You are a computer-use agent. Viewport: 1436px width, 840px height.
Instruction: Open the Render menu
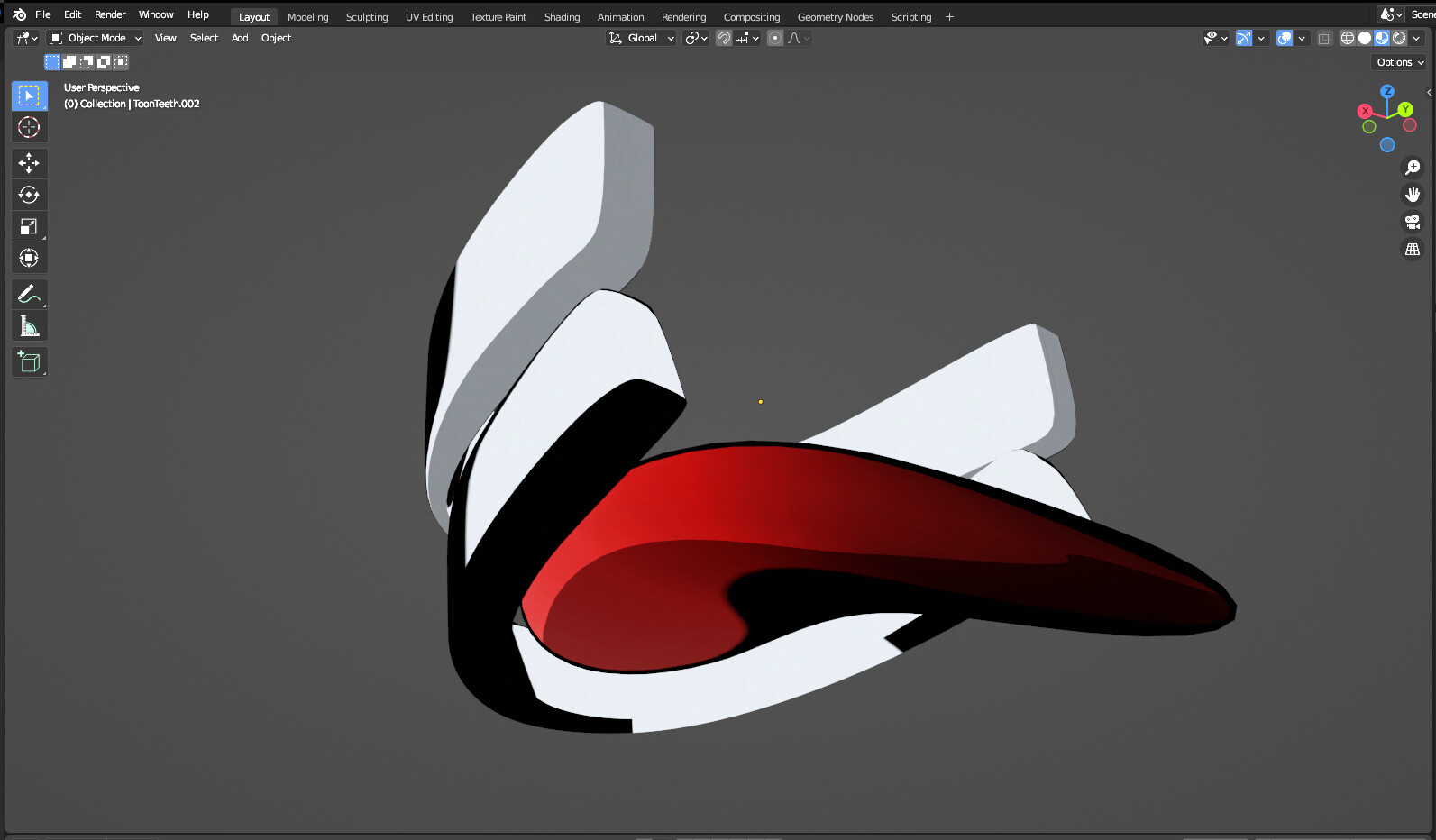110,14
